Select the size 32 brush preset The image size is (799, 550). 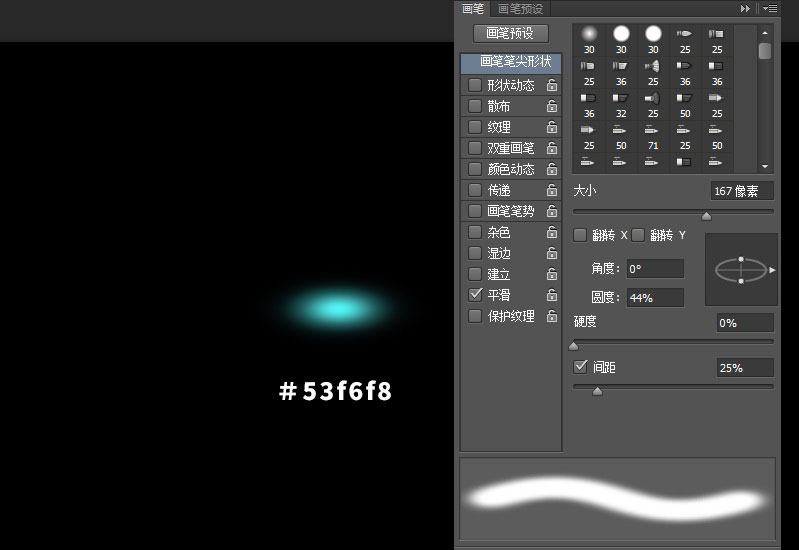click(x=621, y=104)
